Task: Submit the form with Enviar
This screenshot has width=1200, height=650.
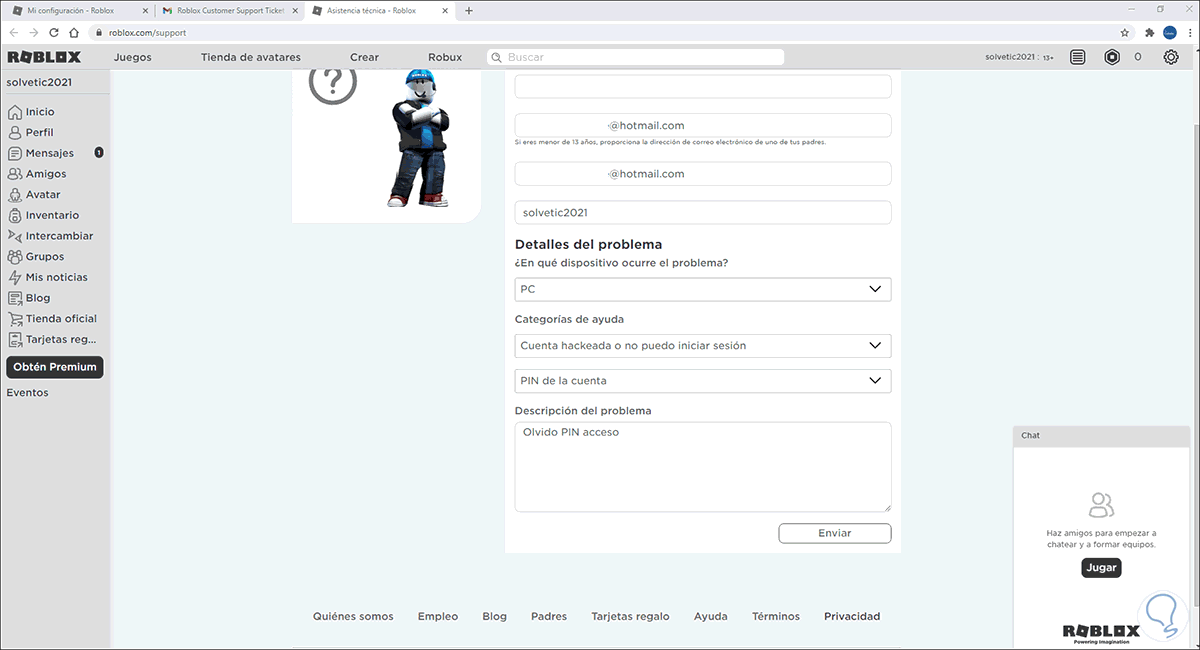Action: click(x=835, y=533)
